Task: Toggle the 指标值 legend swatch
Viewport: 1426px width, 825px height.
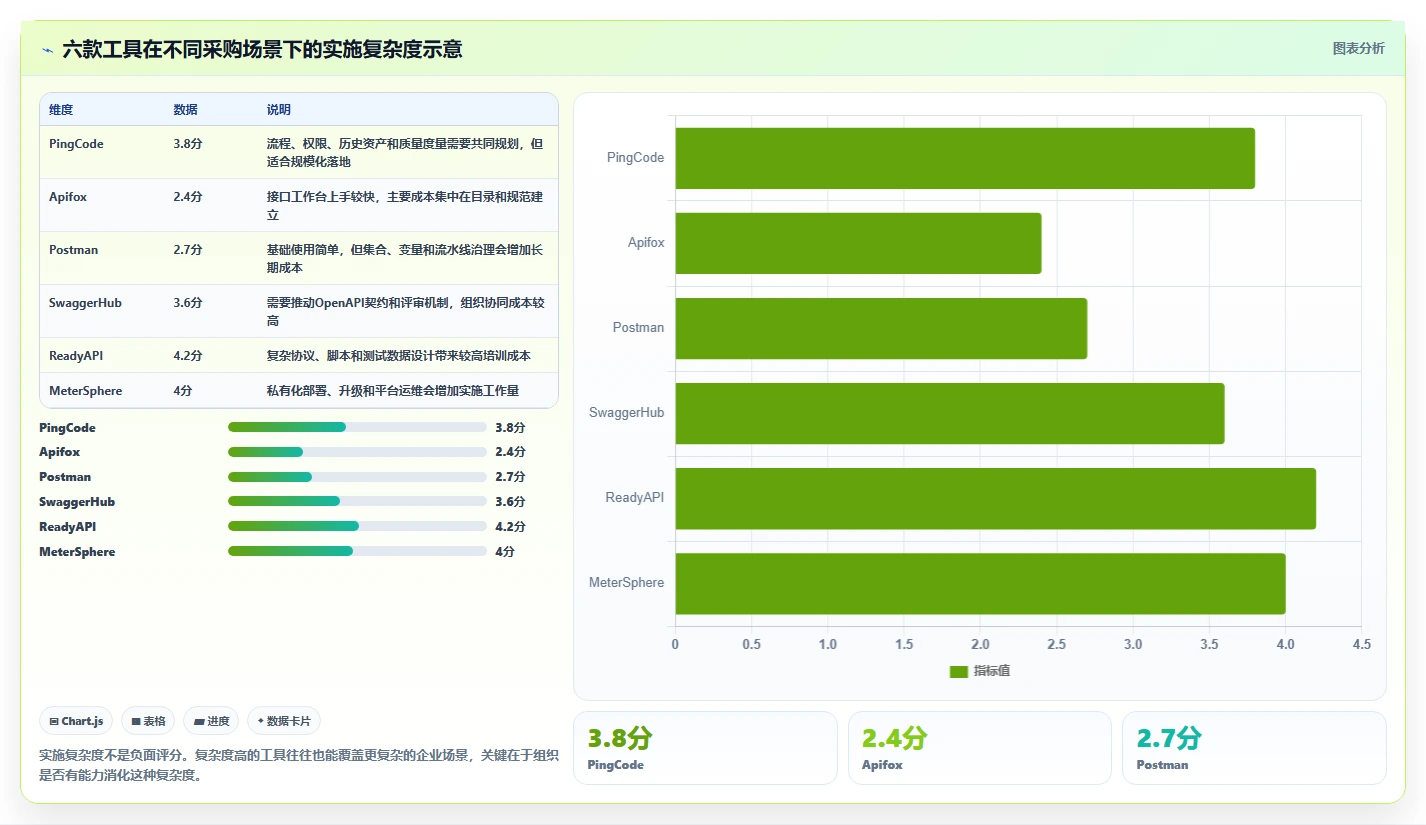Action: click(x=959, y=671)
